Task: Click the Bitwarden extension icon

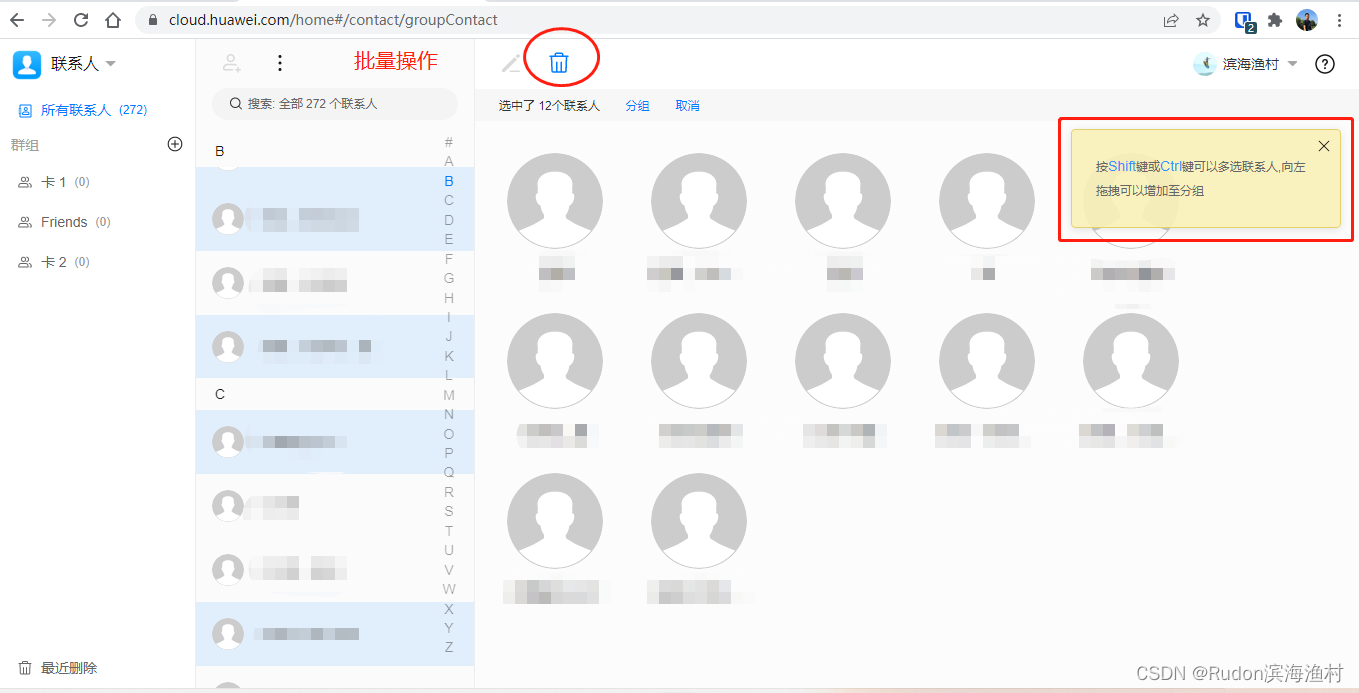Action: click(1244, 21)
